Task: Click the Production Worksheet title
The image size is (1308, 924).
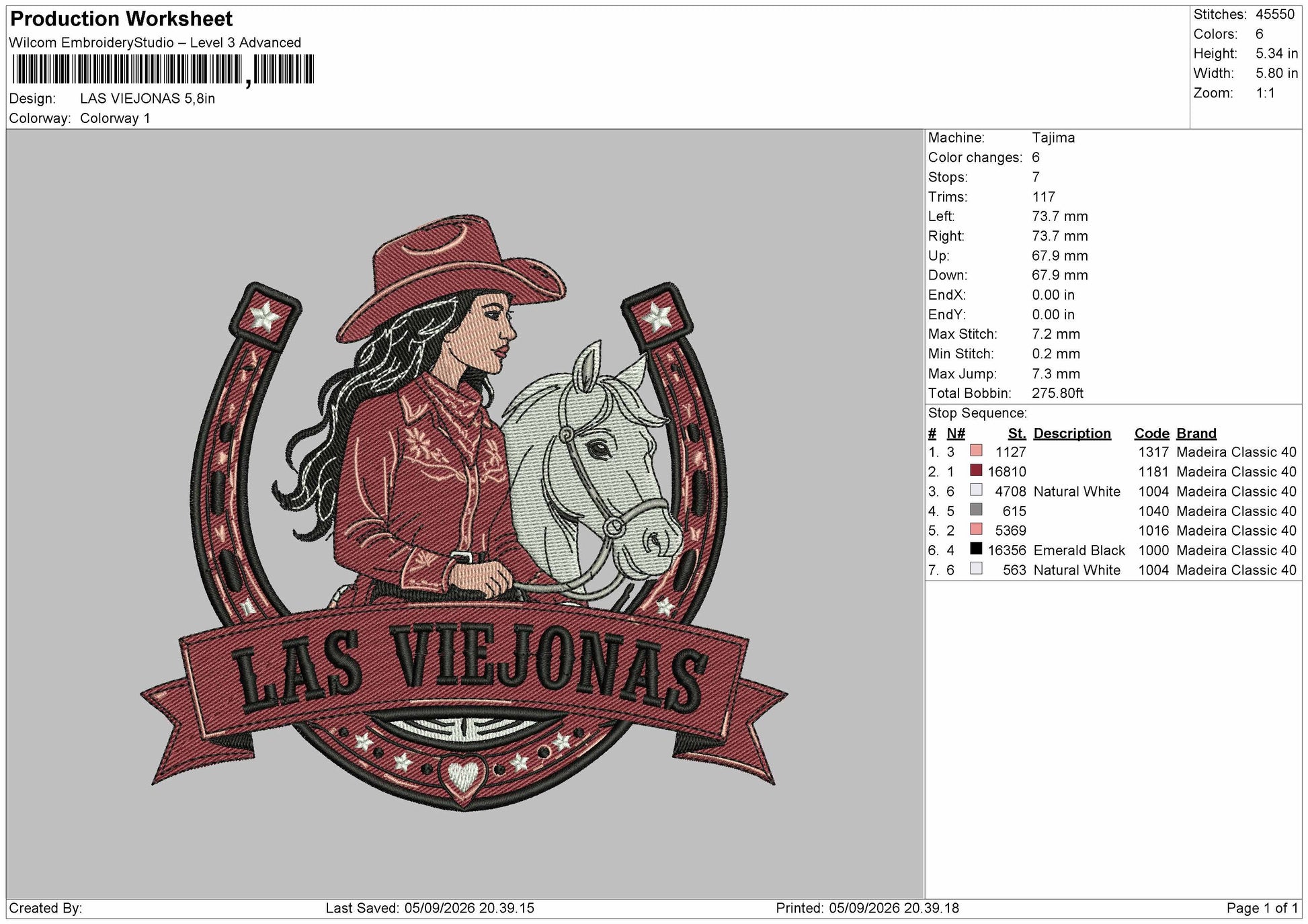Action: coord(122,19)
